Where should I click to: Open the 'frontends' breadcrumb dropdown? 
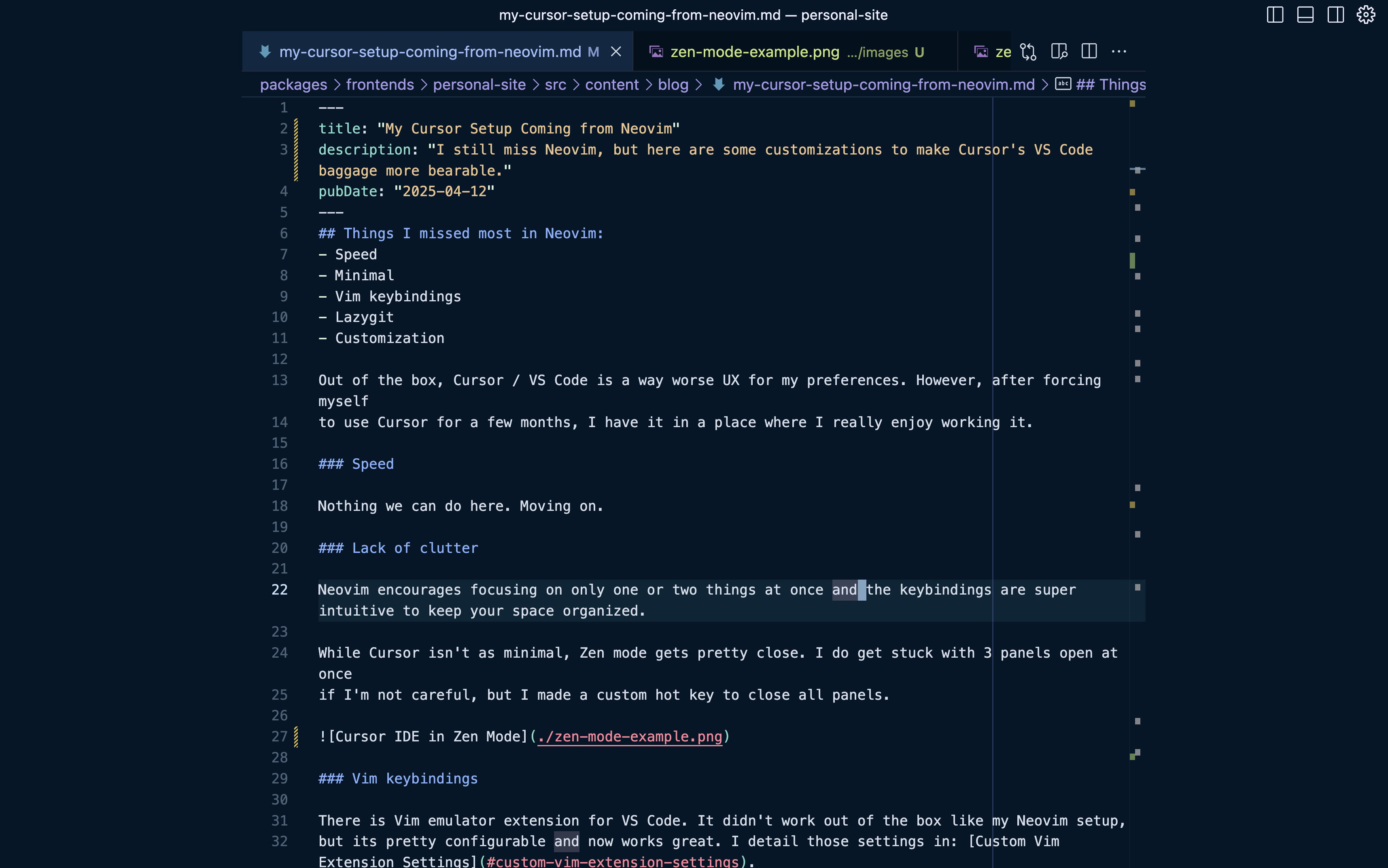point(380,85)
